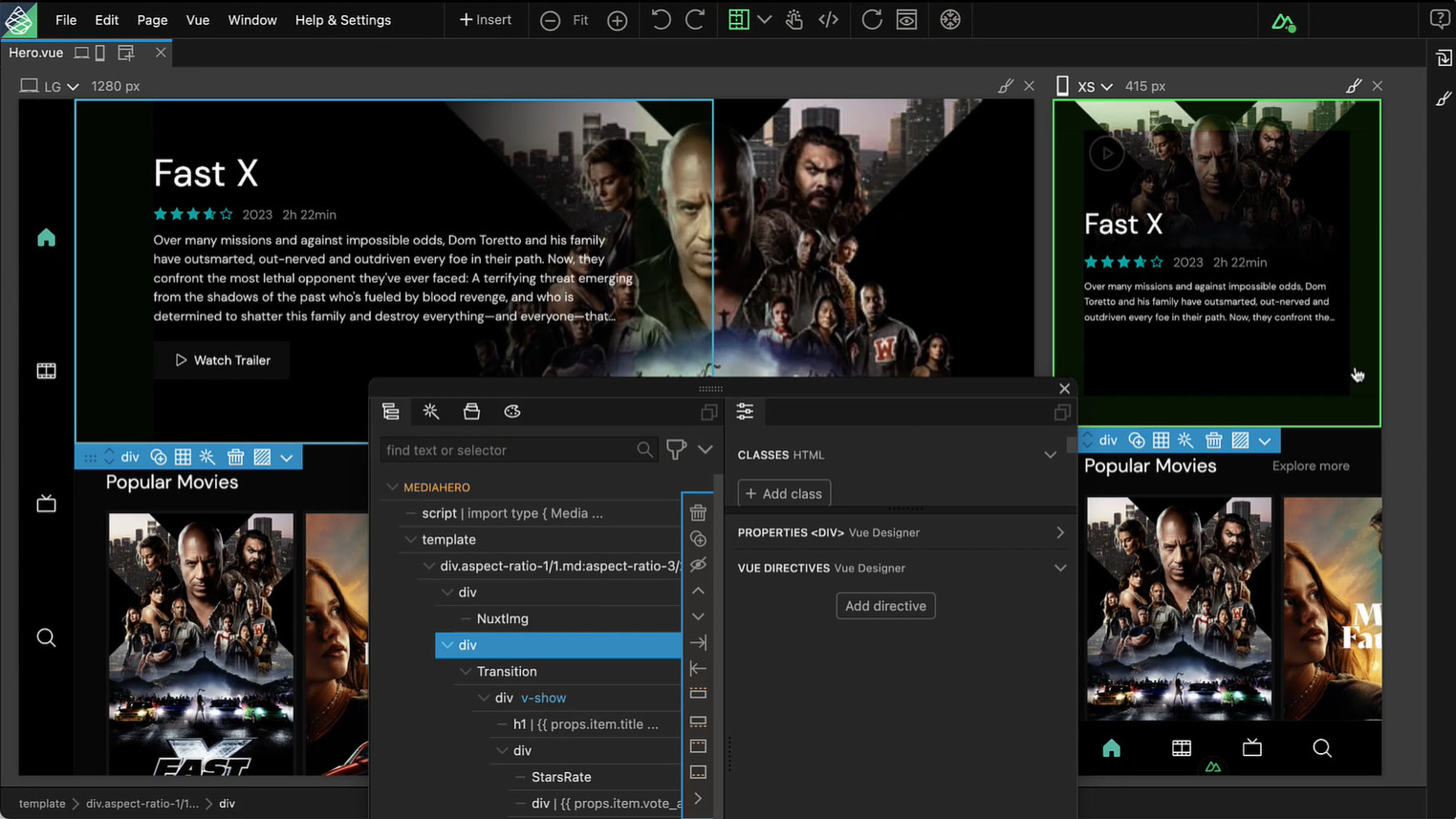This screenshot has width=1456, height=819.
Task: Zoom out with the minus circle icon
Action: tap(550, 20)
